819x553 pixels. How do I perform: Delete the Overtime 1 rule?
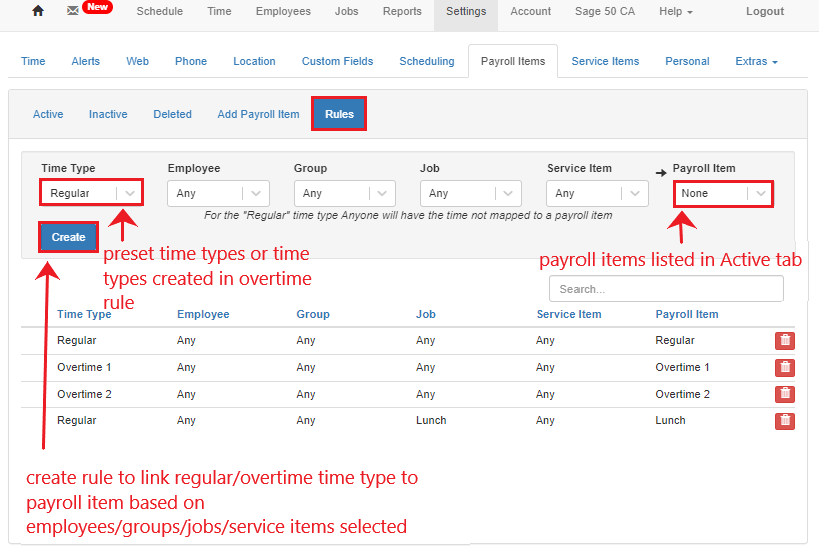785,368
